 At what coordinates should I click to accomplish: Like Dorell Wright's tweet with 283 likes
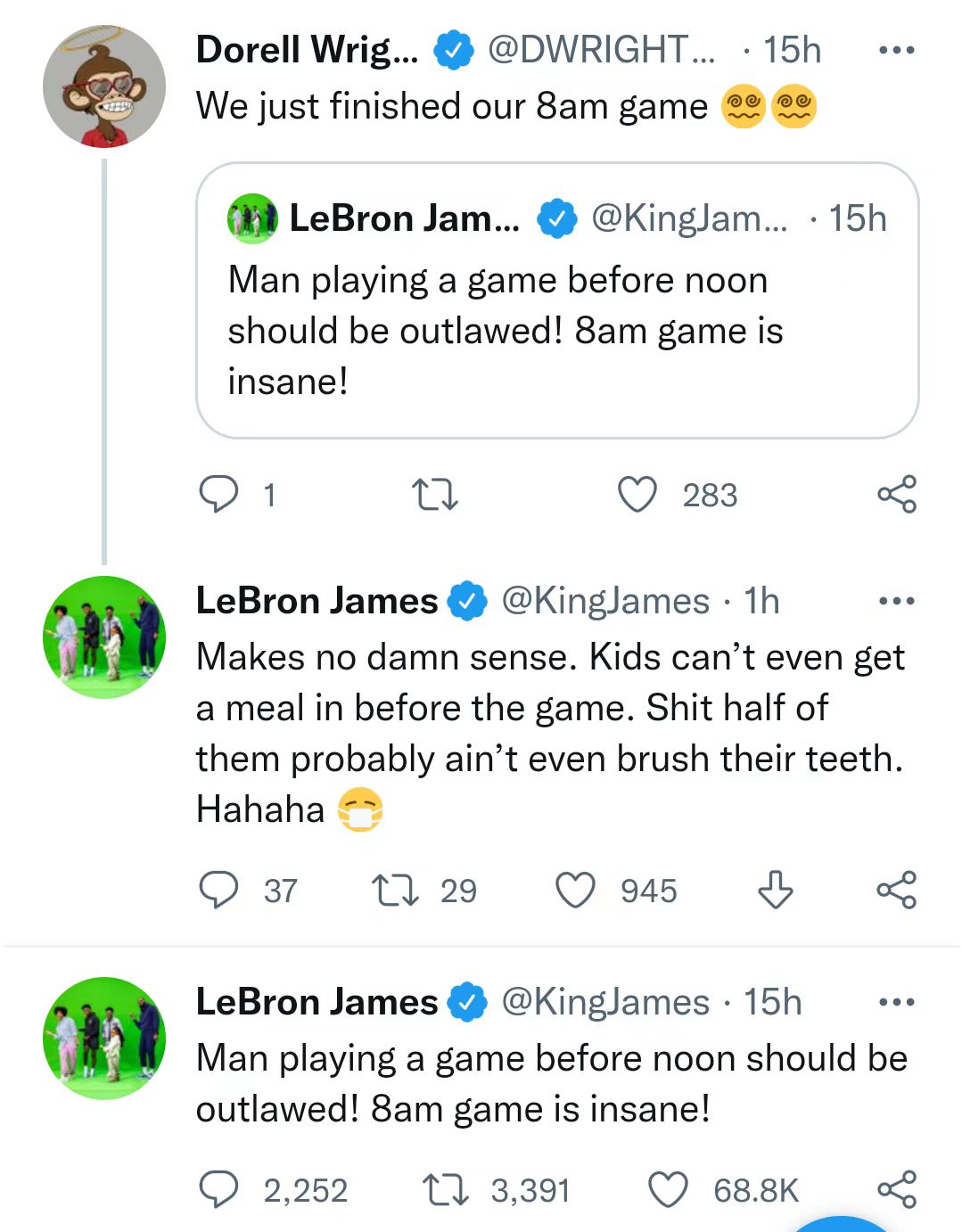[637, 495]
